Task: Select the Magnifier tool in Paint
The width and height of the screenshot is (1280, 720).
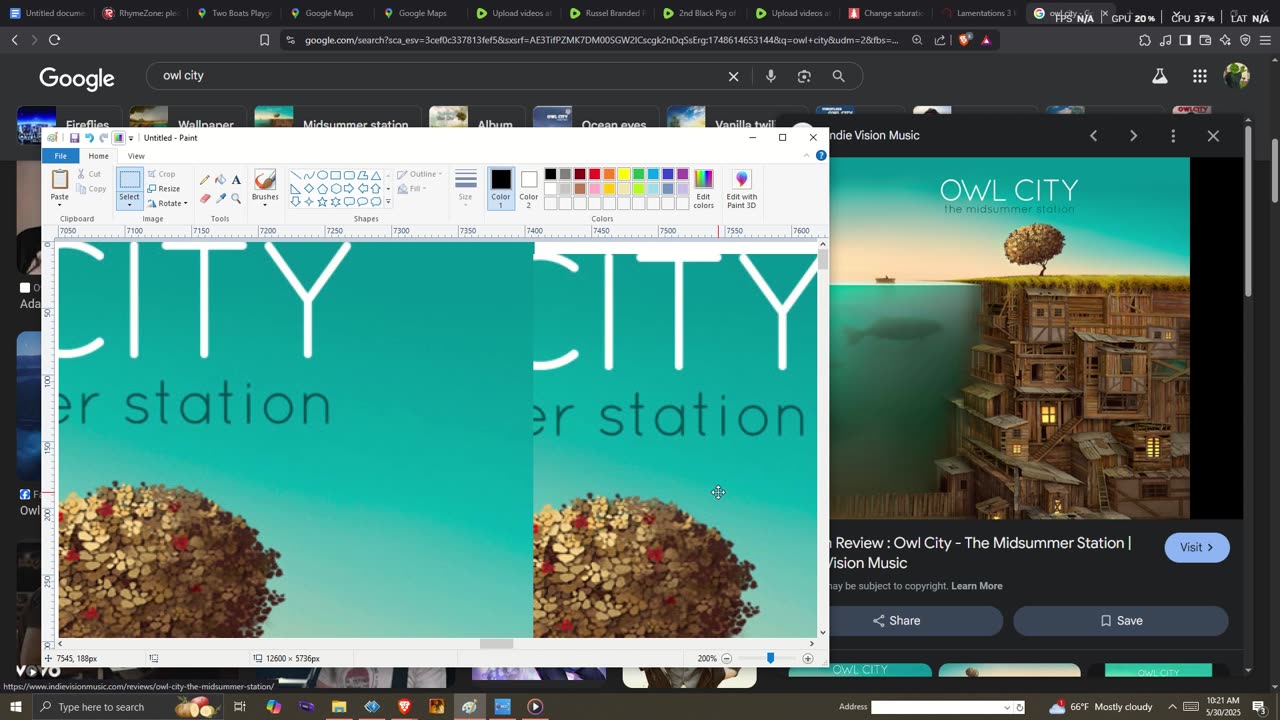Action: tap(236, 198)
